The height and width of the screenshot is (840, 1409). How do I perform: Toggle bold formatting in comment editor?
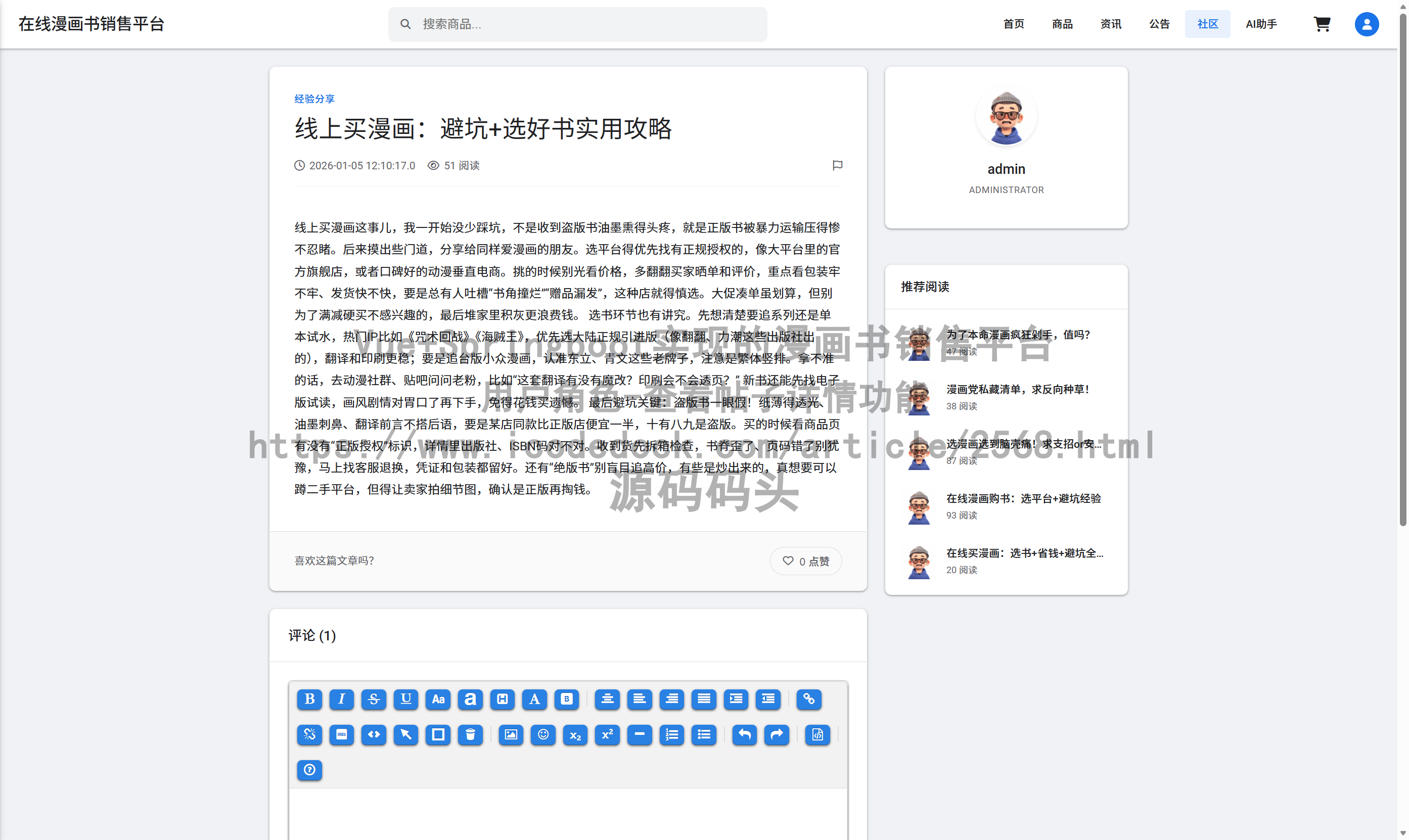click(x=309, y=699)
